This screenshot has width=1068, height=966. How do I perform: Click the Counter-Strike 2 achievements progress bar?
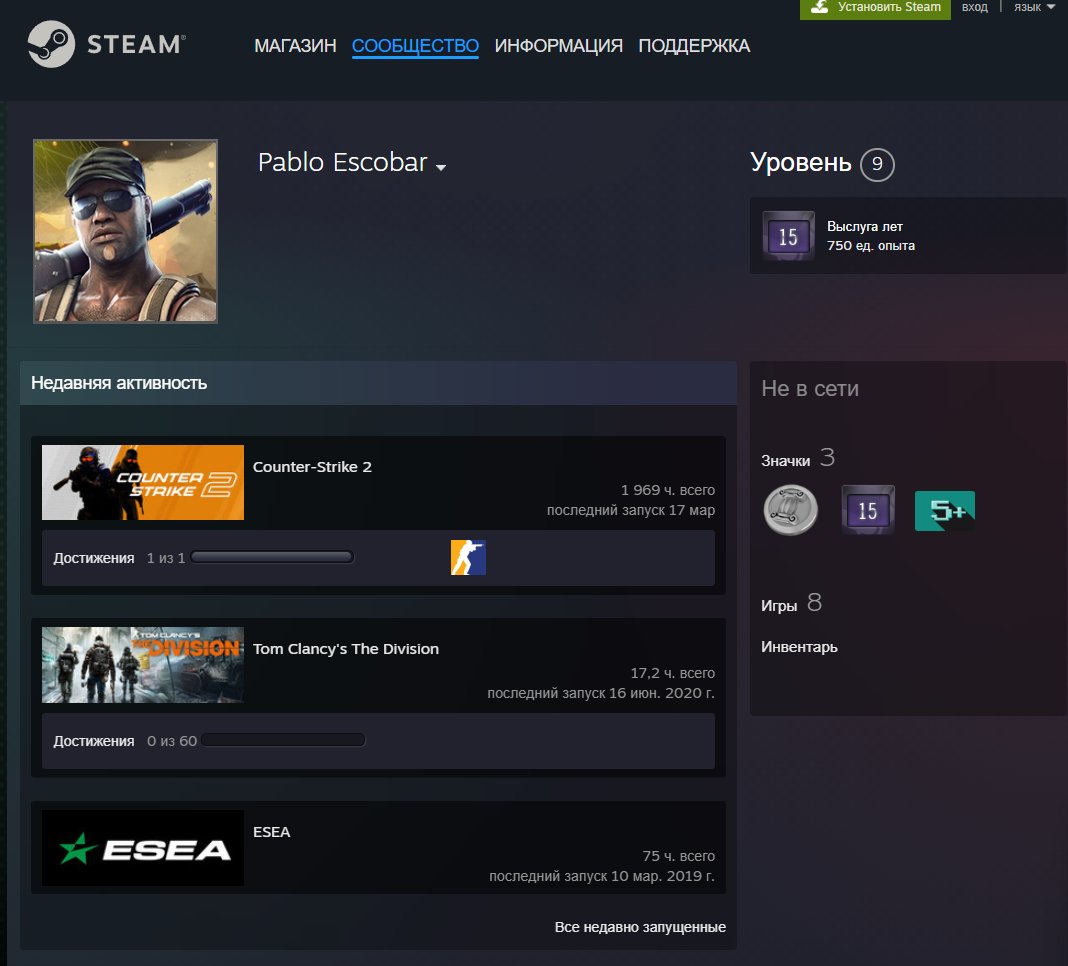point(272,557)
